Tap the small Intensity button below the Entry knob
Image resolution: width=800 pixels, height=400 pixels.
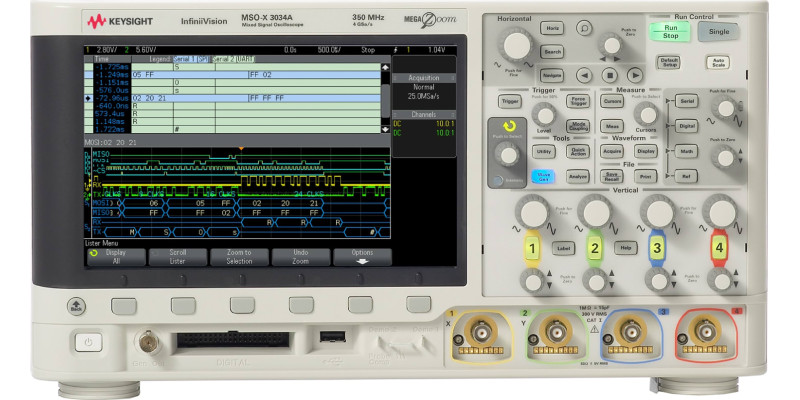497,181
